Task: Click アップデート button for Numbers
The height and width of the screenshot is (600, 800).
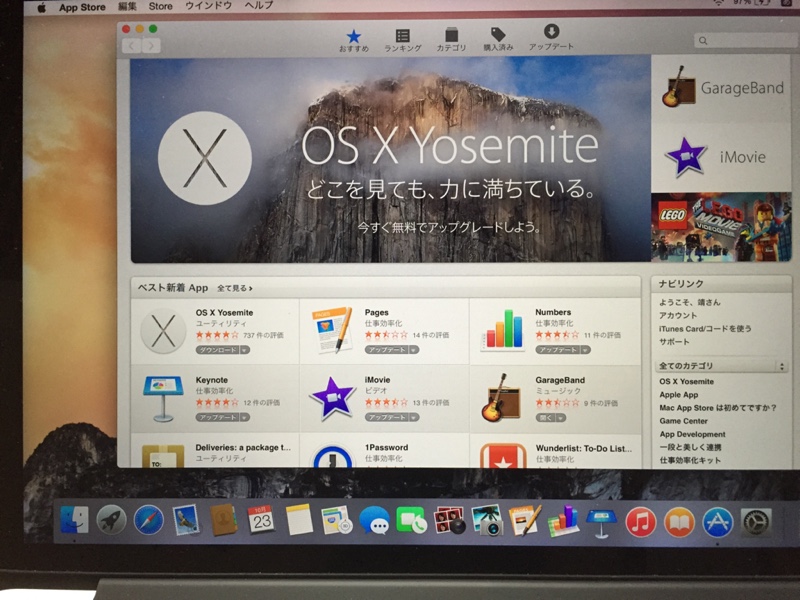Action: pyautogui.click(x=557, y=350)
